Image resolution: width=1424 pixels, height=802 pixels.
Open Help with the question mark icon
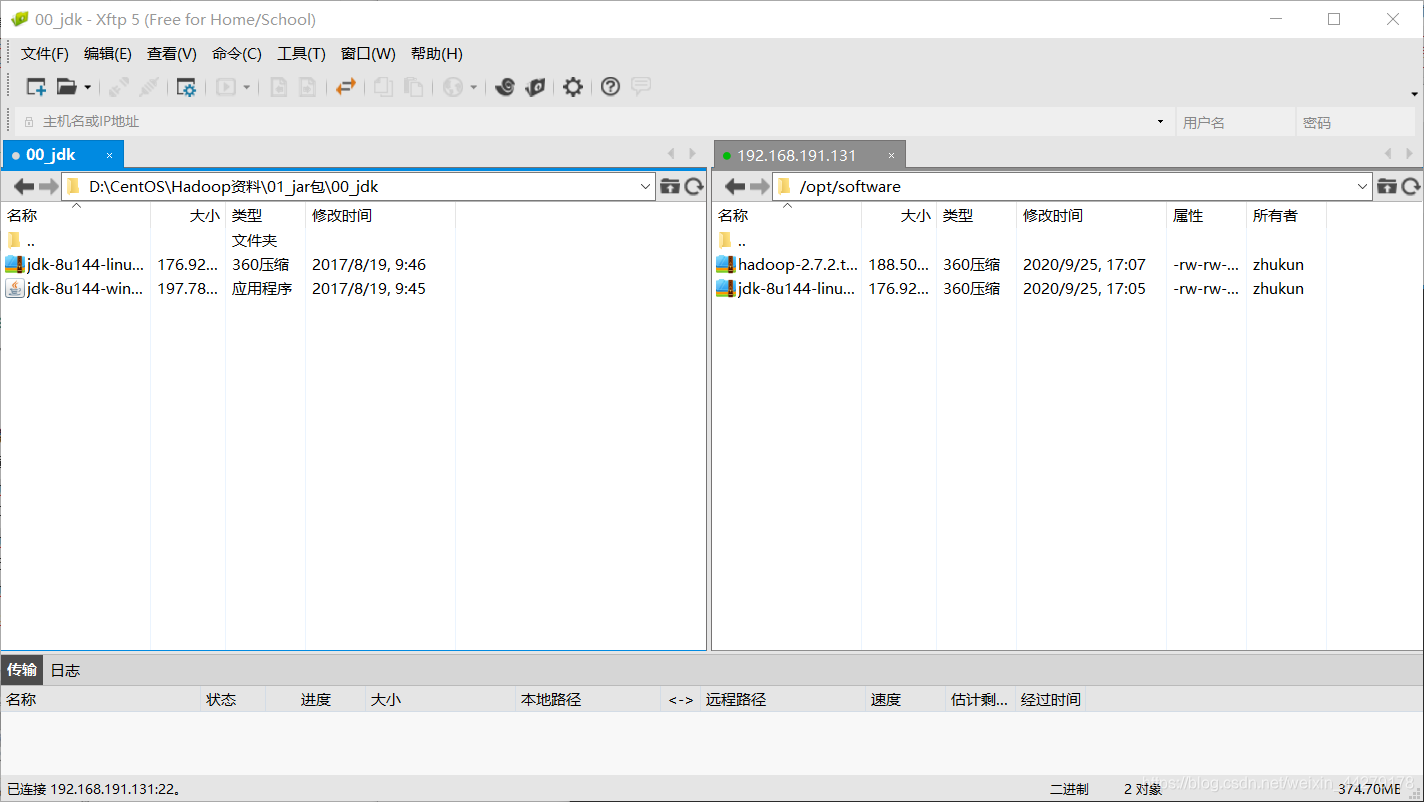(610, 87)
